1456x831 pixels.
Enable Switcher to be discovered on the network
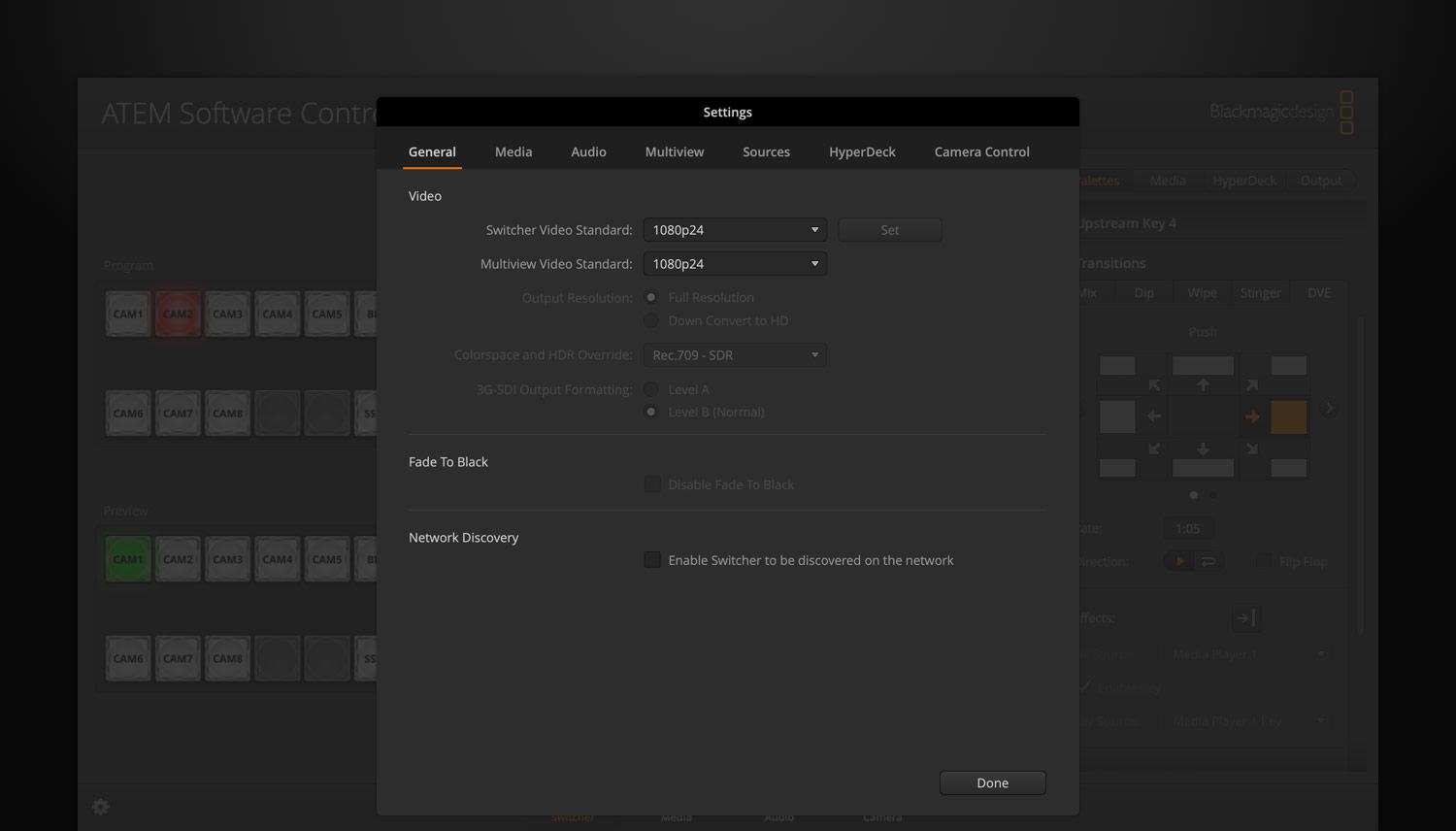(x=651, y=559)
